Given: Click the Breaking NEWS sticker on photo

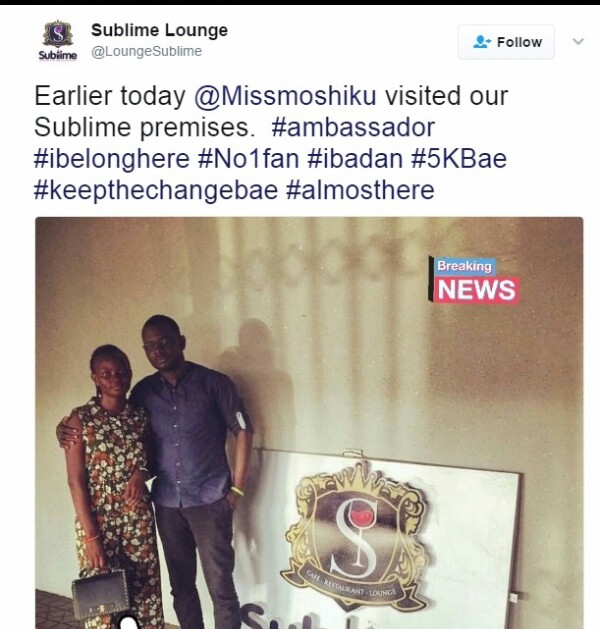Looking at the screenshot, I should [x=473, y=280].
